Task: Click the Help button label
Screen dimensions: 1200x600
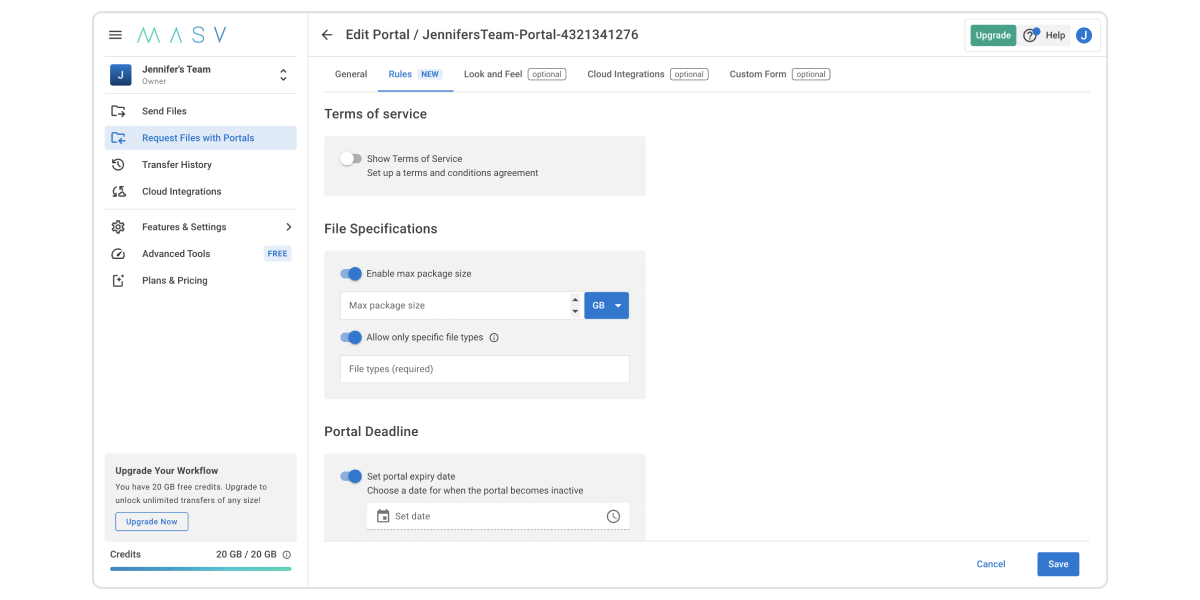Action: pos(1056,35)
